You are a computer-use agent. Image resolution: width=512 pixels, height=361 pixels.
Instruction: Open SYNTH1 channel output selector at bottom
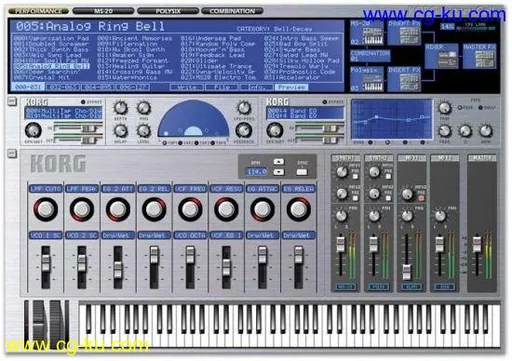click(x=345, y=287)
